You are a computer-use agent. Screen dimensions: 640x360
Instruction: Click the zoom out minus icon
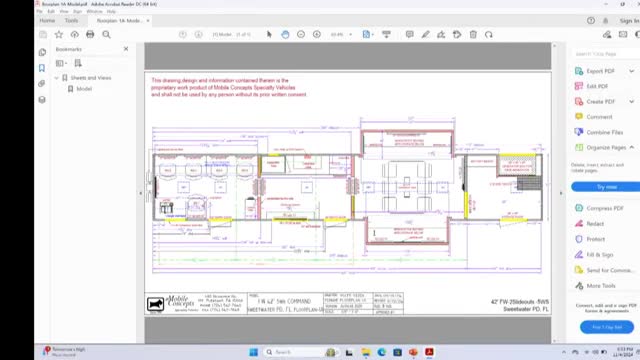click(301, 35)
